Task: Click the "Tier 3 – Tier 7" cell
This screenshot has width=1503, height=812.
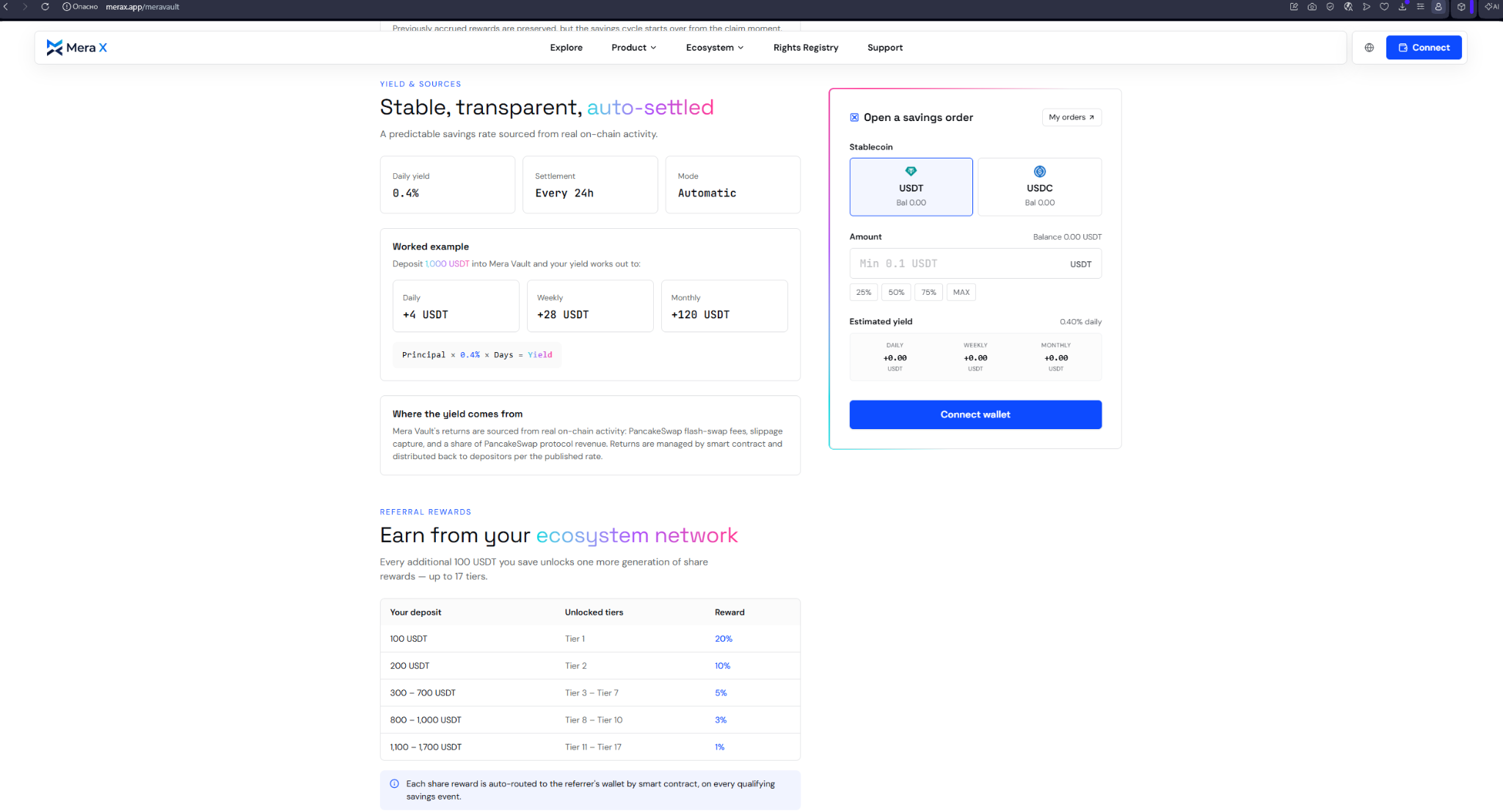Action: coord(592,693)
